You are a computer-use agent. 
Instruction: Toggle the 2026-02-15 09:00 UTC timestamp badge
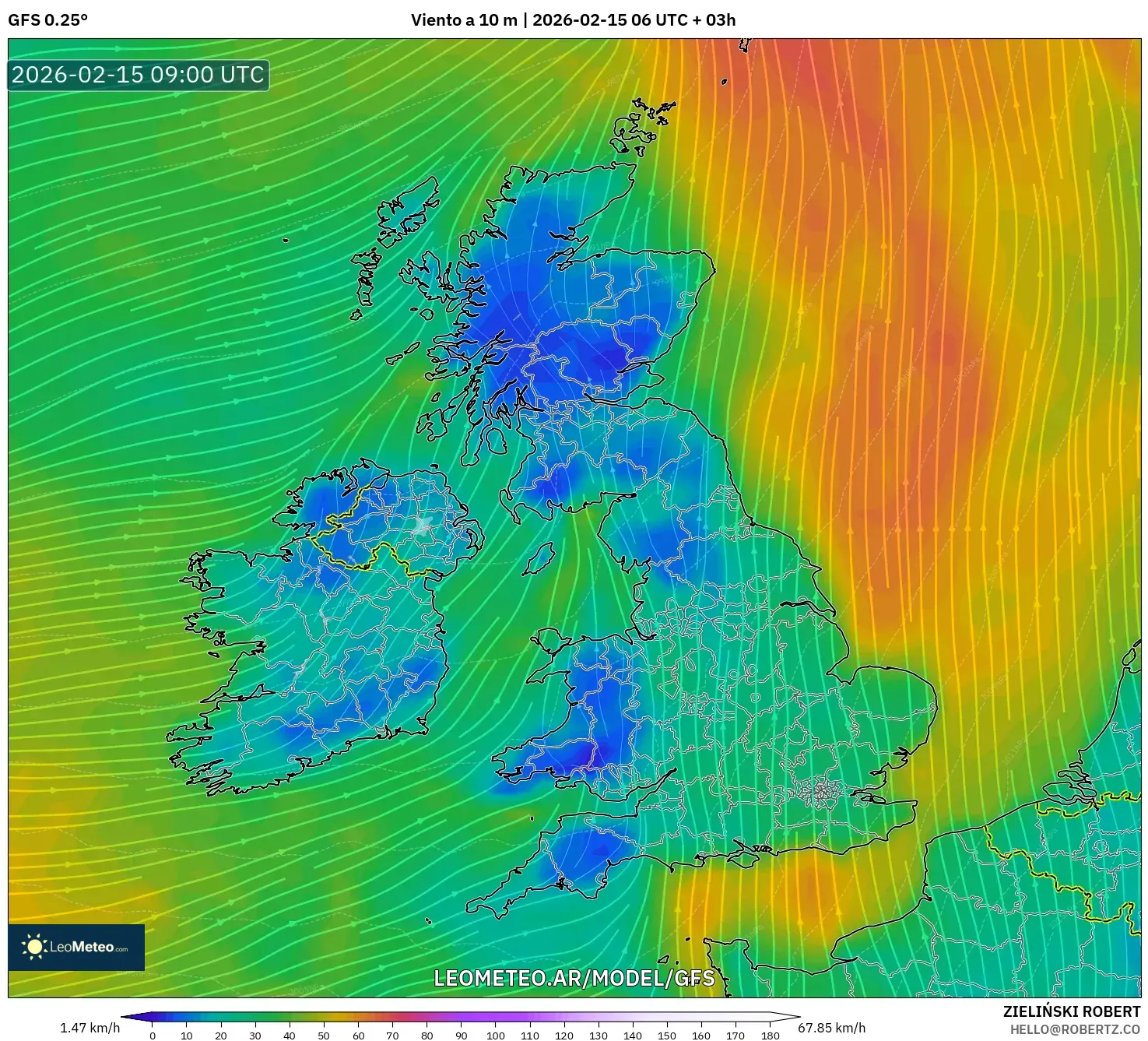click(x=139, y=76)
